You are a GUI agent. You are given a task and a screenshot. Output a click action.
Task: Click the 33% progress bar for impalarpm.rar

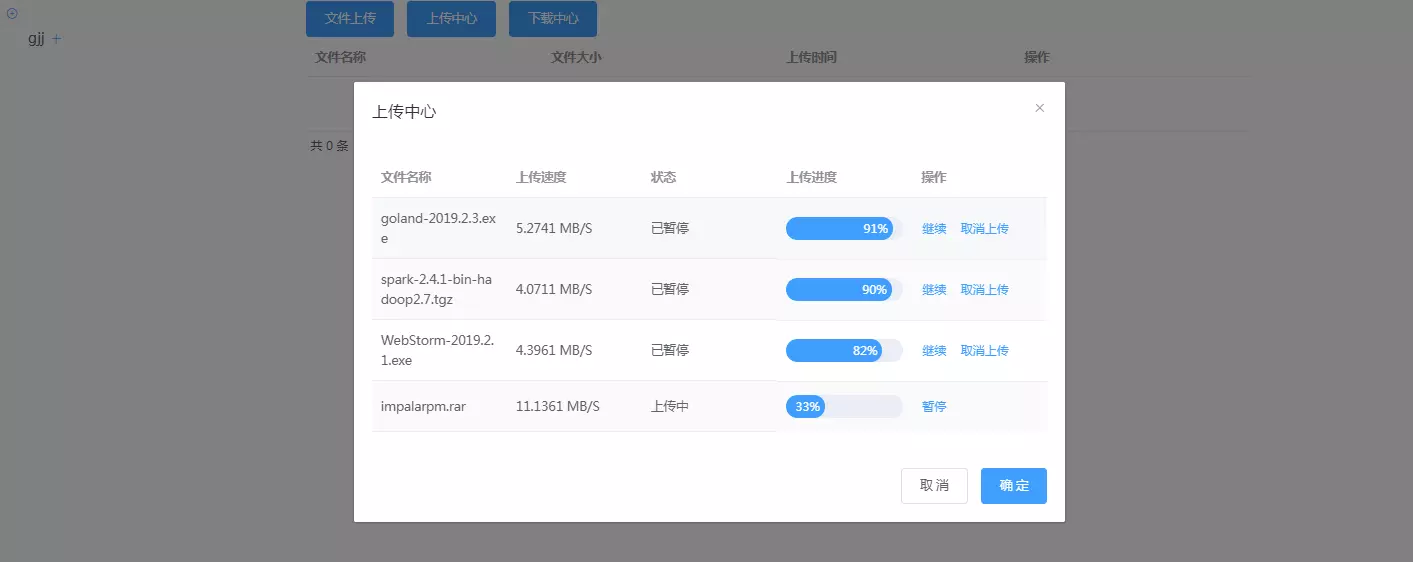[843, 407]
